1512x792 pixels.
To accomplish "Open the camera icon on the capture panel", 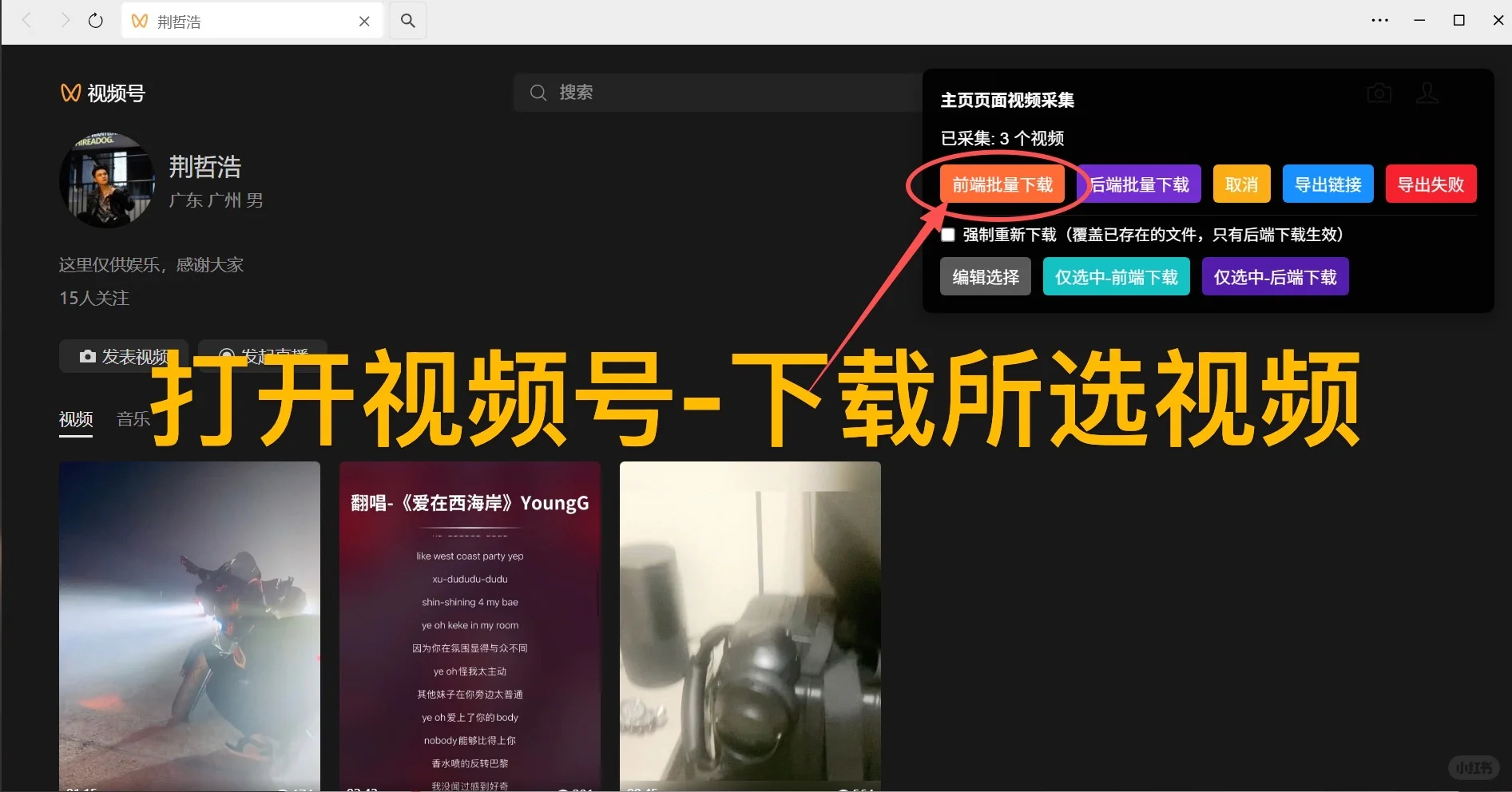I will click(x=1379, y=93).
